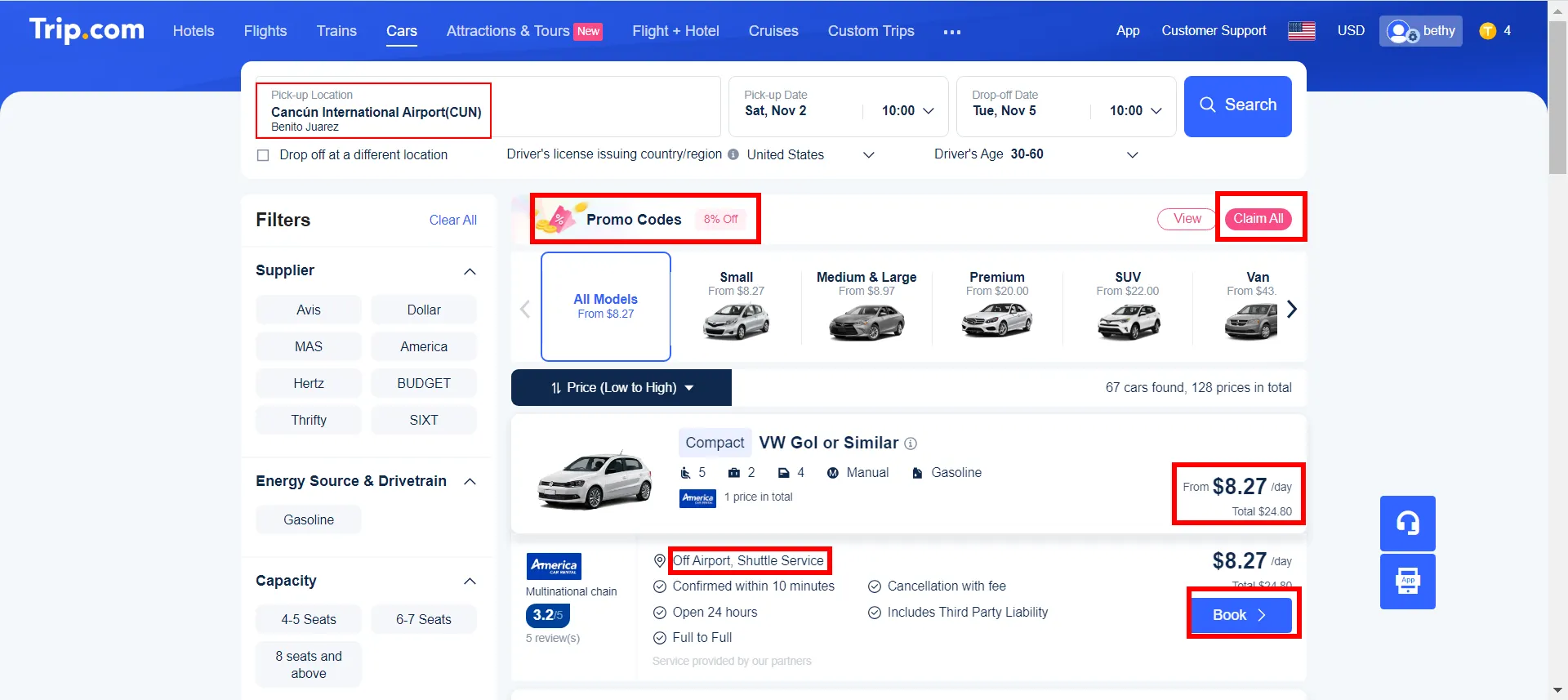Check Drop off at a different location
Image resolution: width=1568 pixels, height=700 pixels.
point(263,155)
